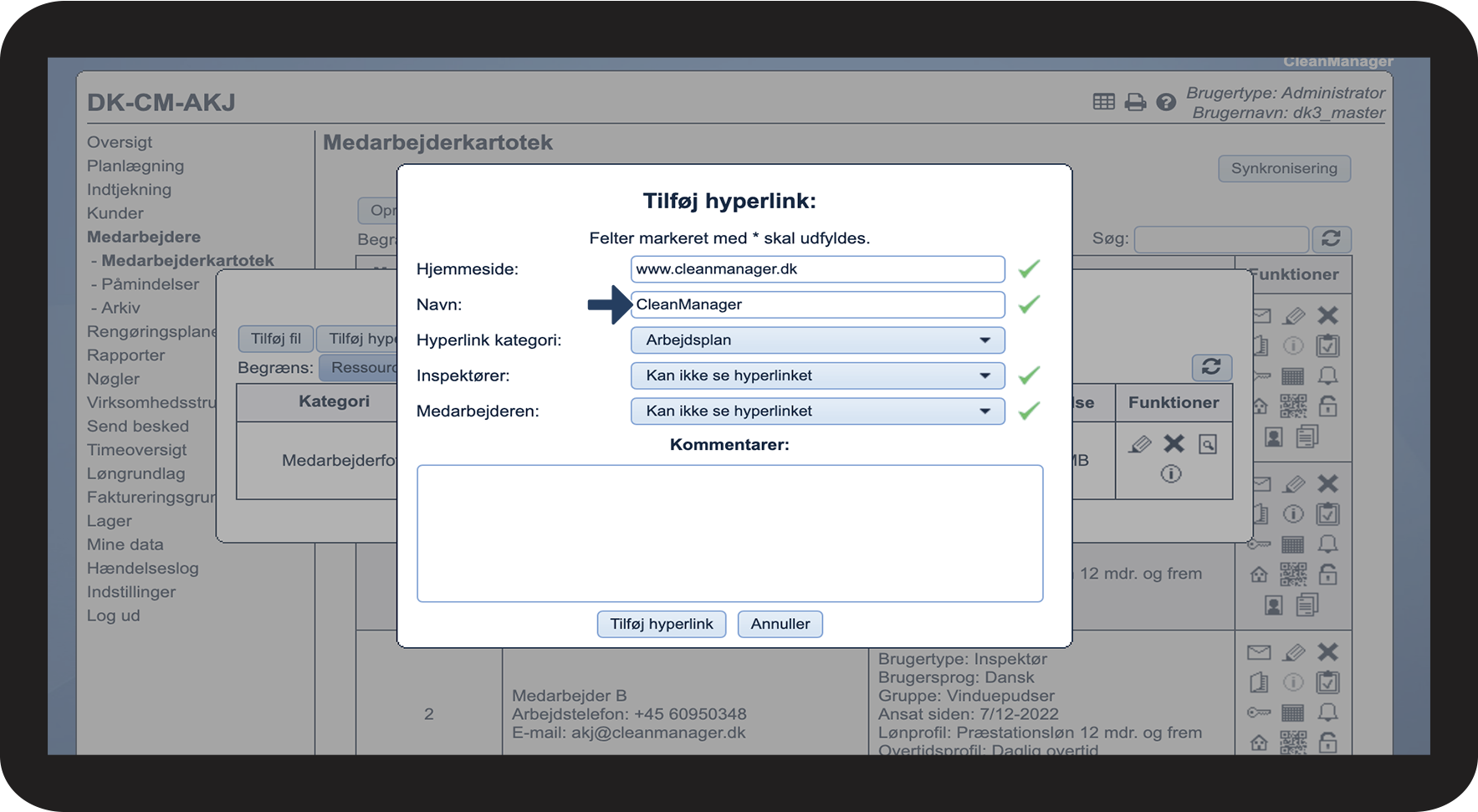
Task: Click refresh icon above file Funktioner column
Action: [x=1210, y=366]
